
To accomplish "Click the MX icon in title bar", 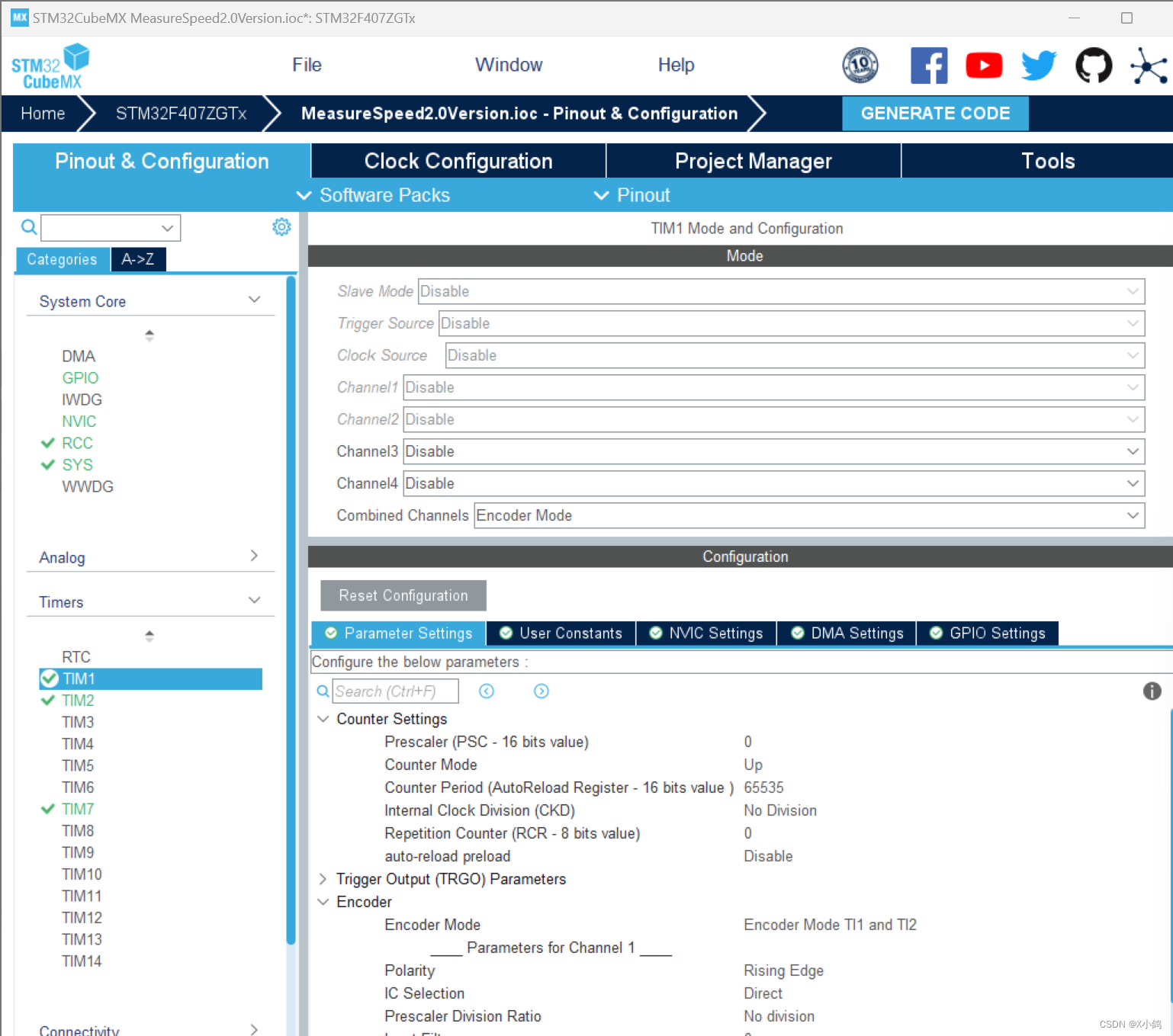I will tap(19, 17).
